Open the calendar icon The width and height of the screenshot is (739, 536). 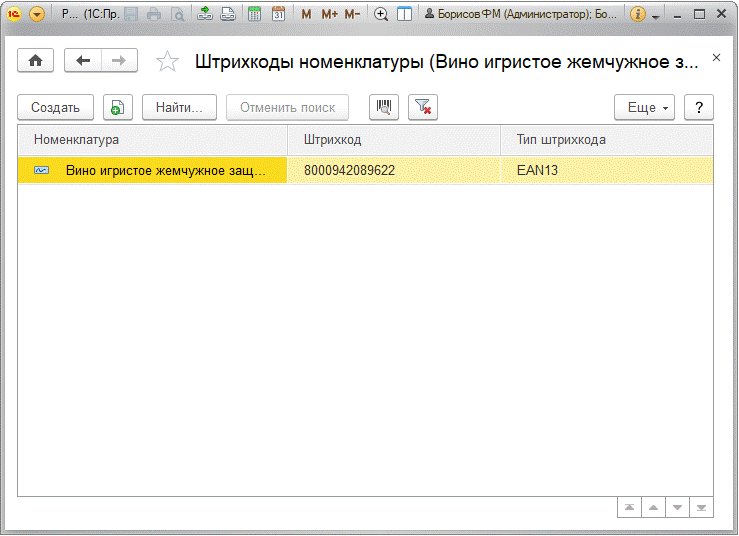(279, 14)
